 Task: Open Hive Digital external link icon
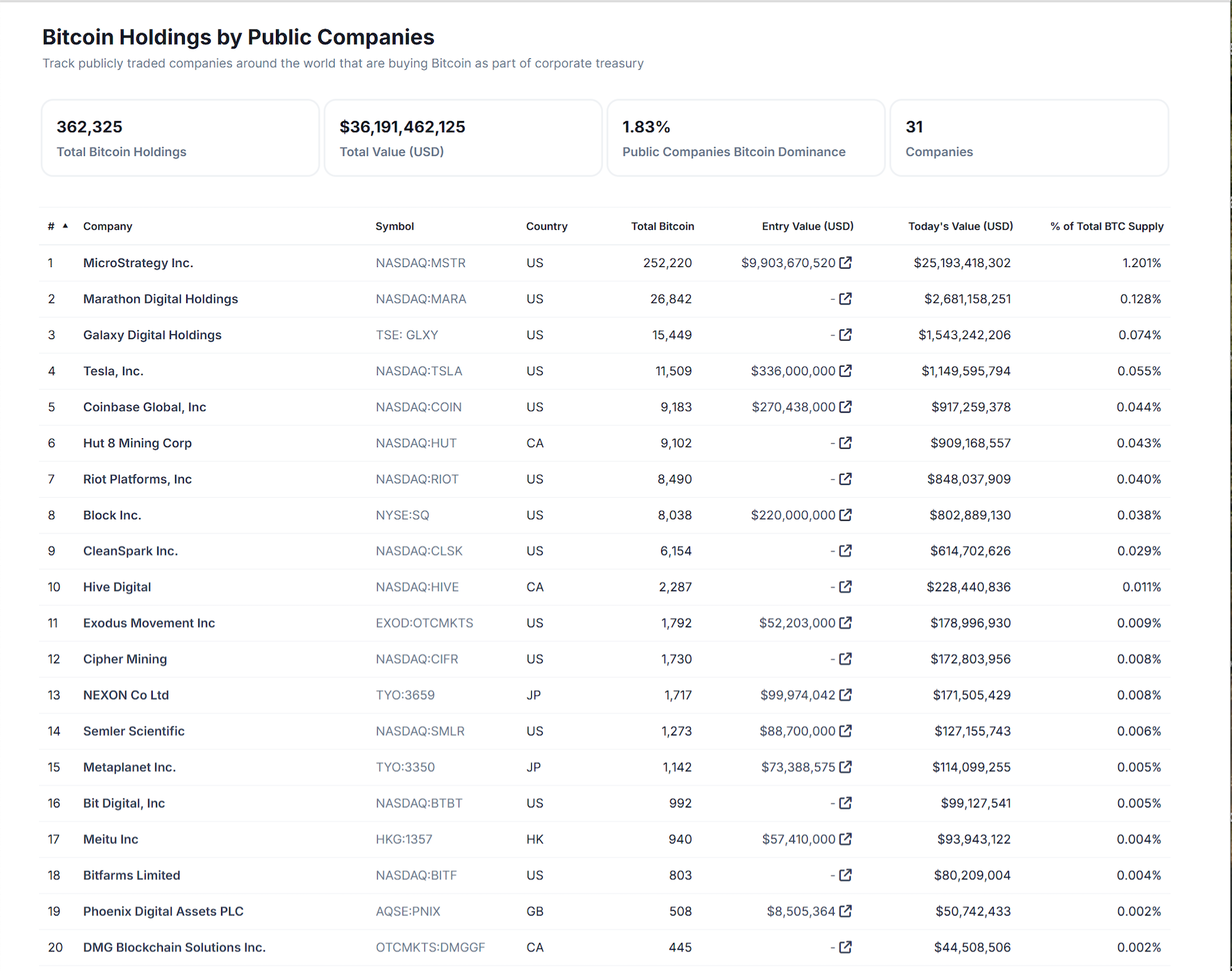coord(845,587)
